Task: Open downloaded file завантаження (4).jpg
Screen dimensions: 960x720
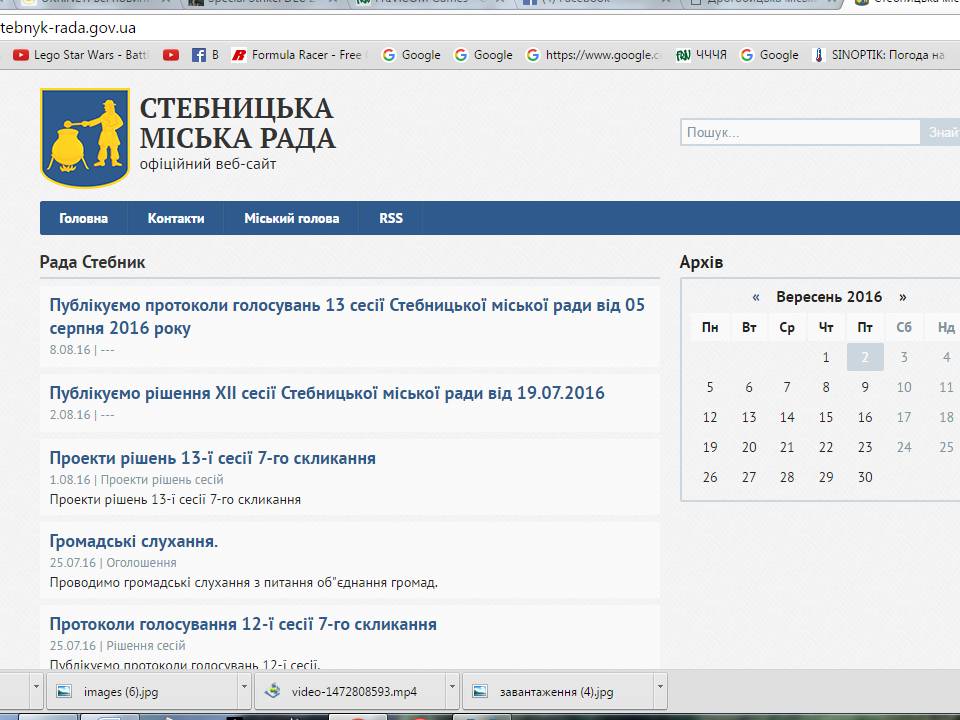Action: [558, 692]
